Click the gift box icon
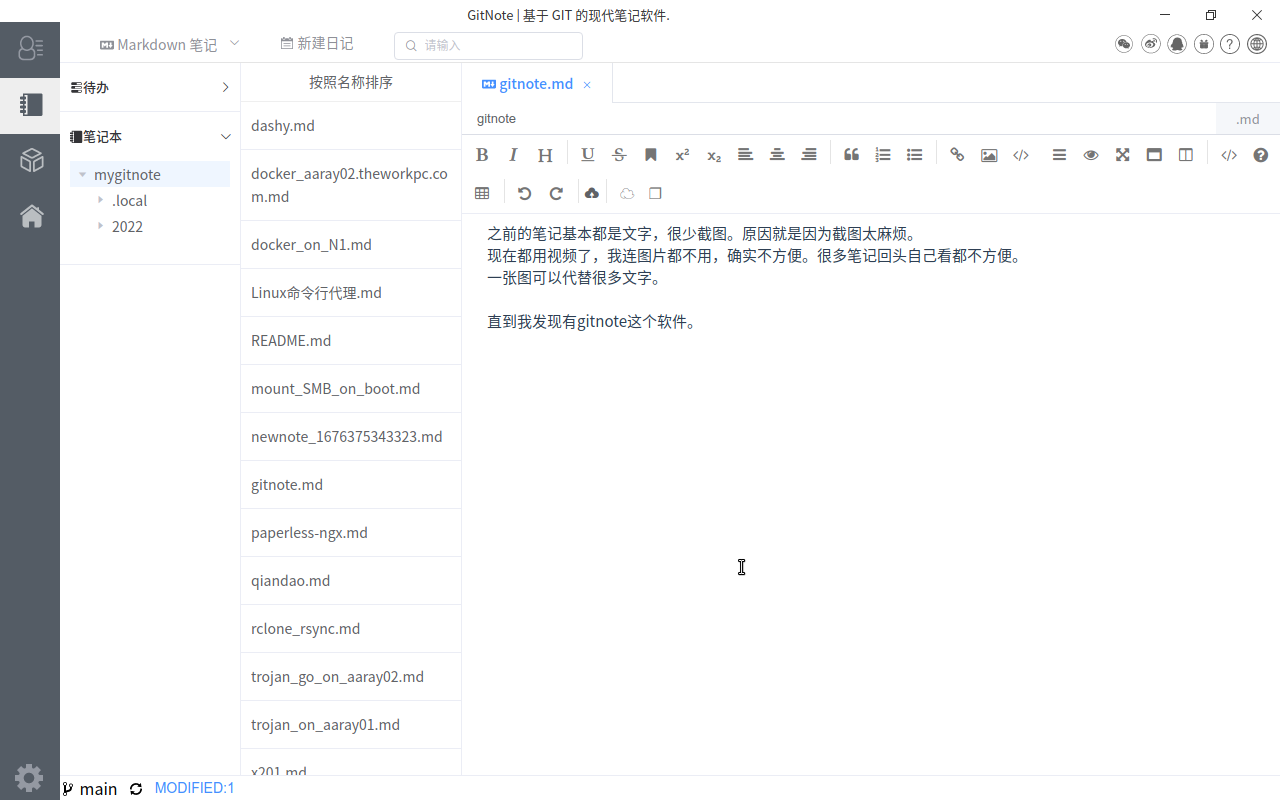 pyautogui.click(x=1204, y=44)
